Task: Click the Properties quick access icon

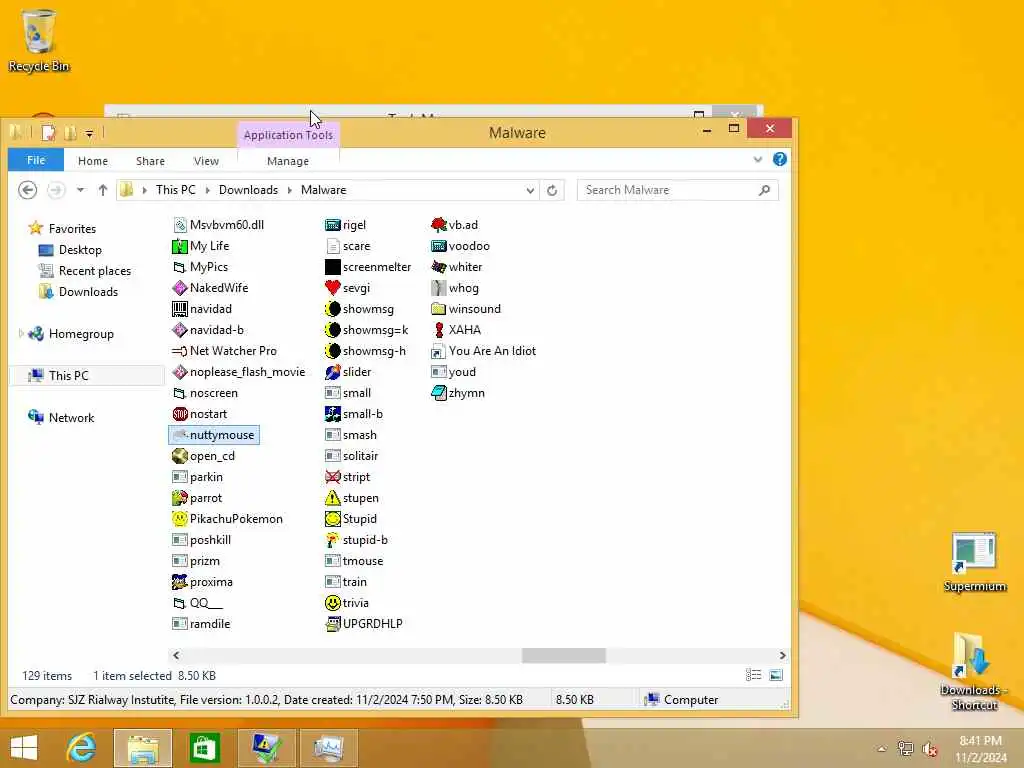Action: (x=48, y=133)
